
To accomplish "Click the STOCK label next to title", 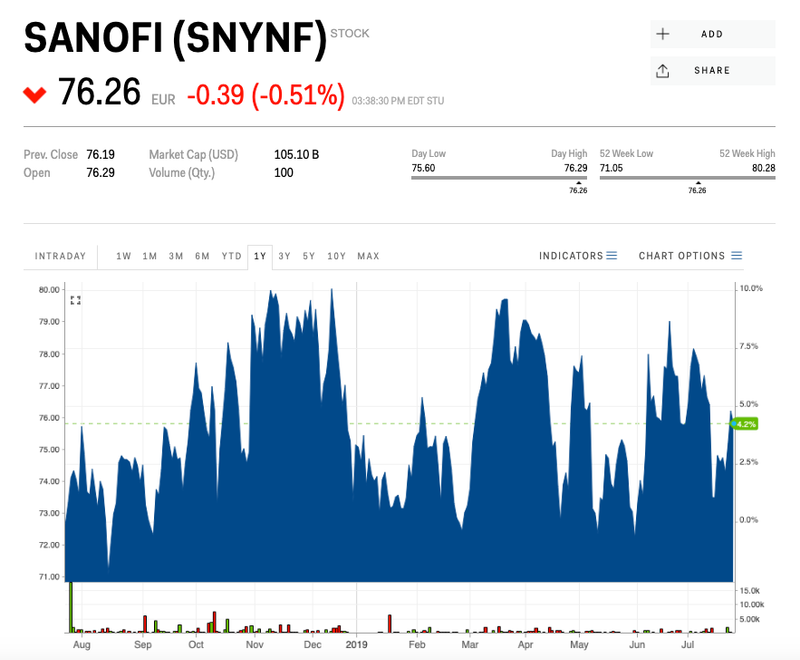I will point(349,34).
